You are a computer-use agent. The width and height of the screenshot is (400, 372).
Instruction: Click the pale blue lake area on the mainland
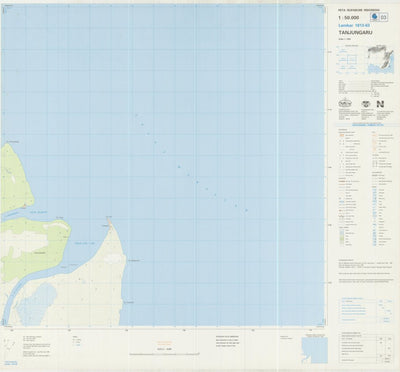coord(37,304)
